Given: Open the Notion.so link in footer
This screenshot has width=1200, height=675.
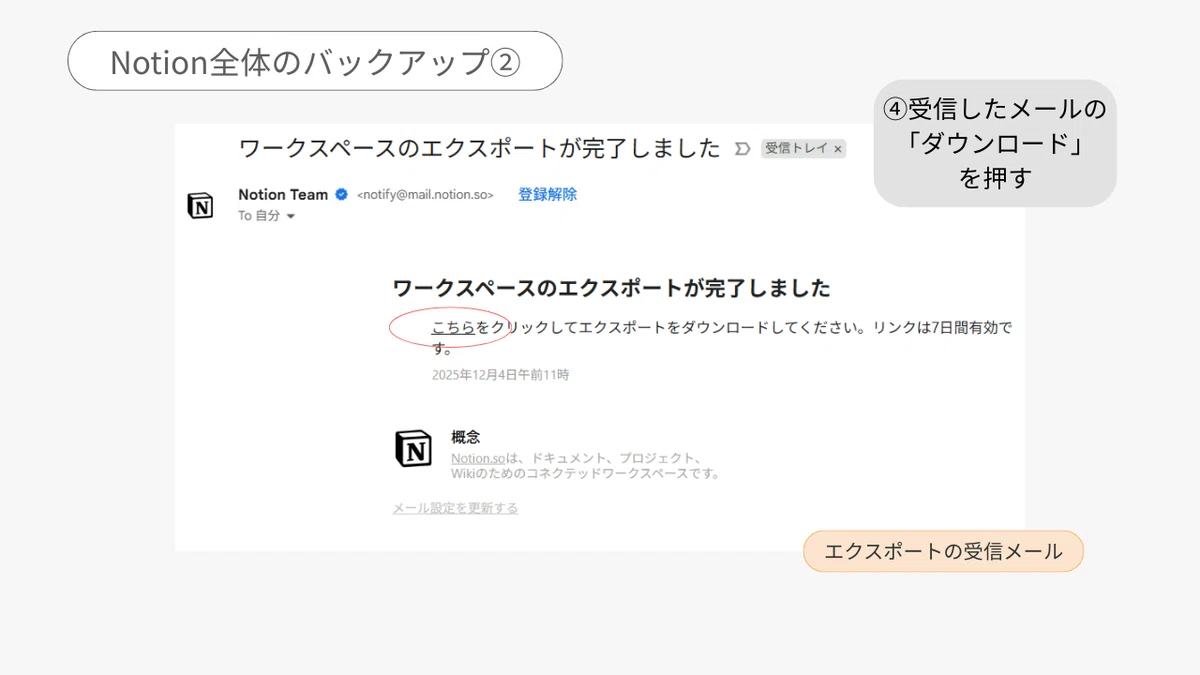Looking at the screenshot, I should click(x=479, y=458).
